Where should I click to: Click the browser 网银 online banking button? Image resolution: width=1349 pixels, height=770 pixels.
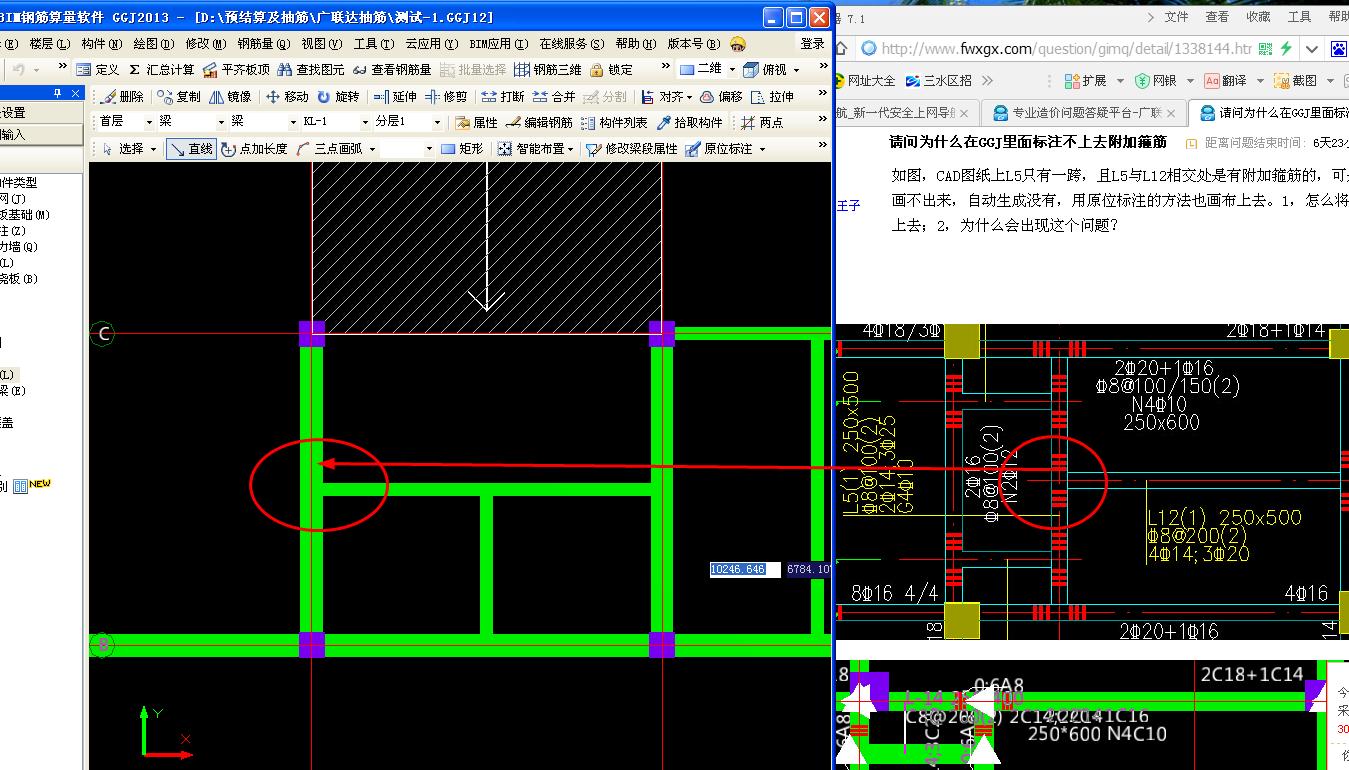pyautogui.click(x=1157, y=81)
